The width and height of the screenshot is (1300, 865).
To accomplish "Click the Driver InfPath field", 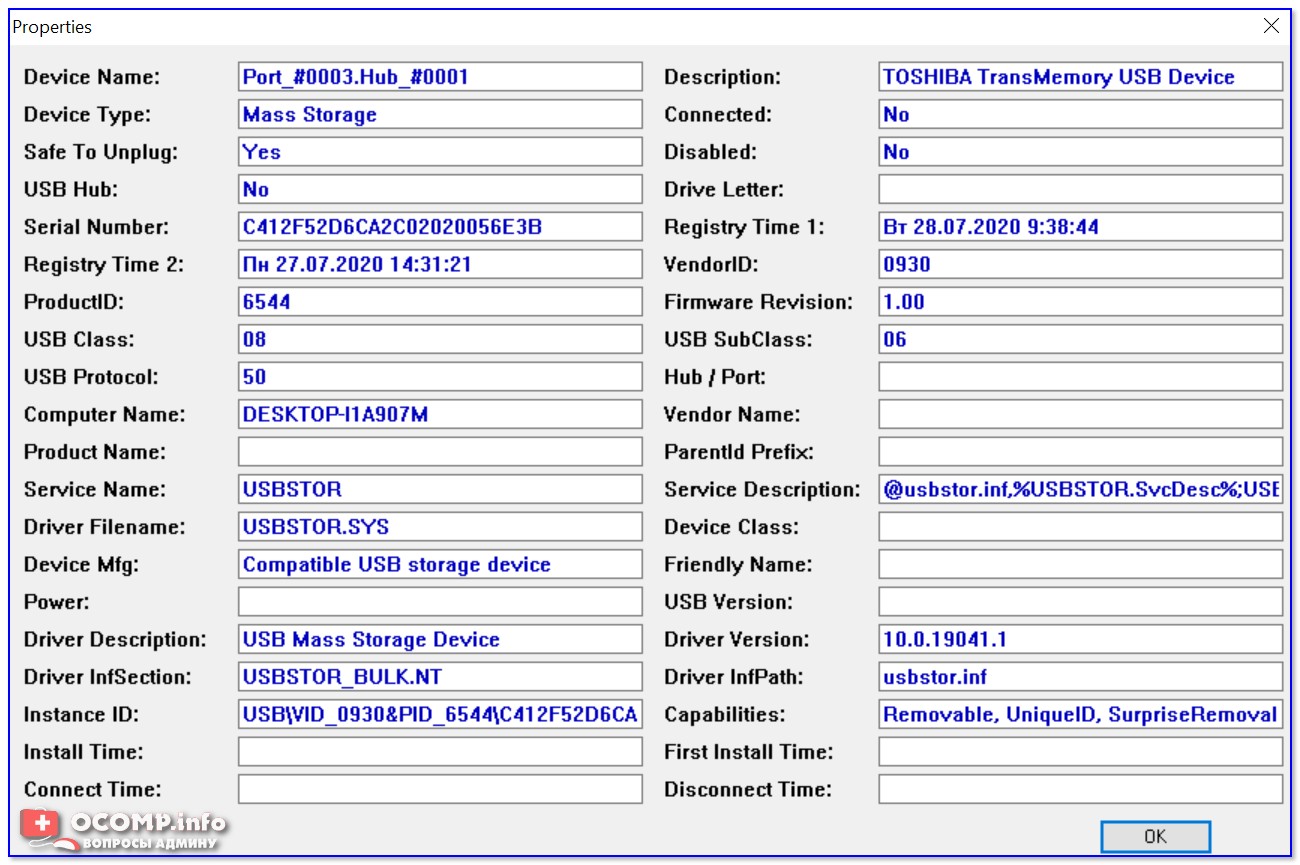I will 1080,677.
